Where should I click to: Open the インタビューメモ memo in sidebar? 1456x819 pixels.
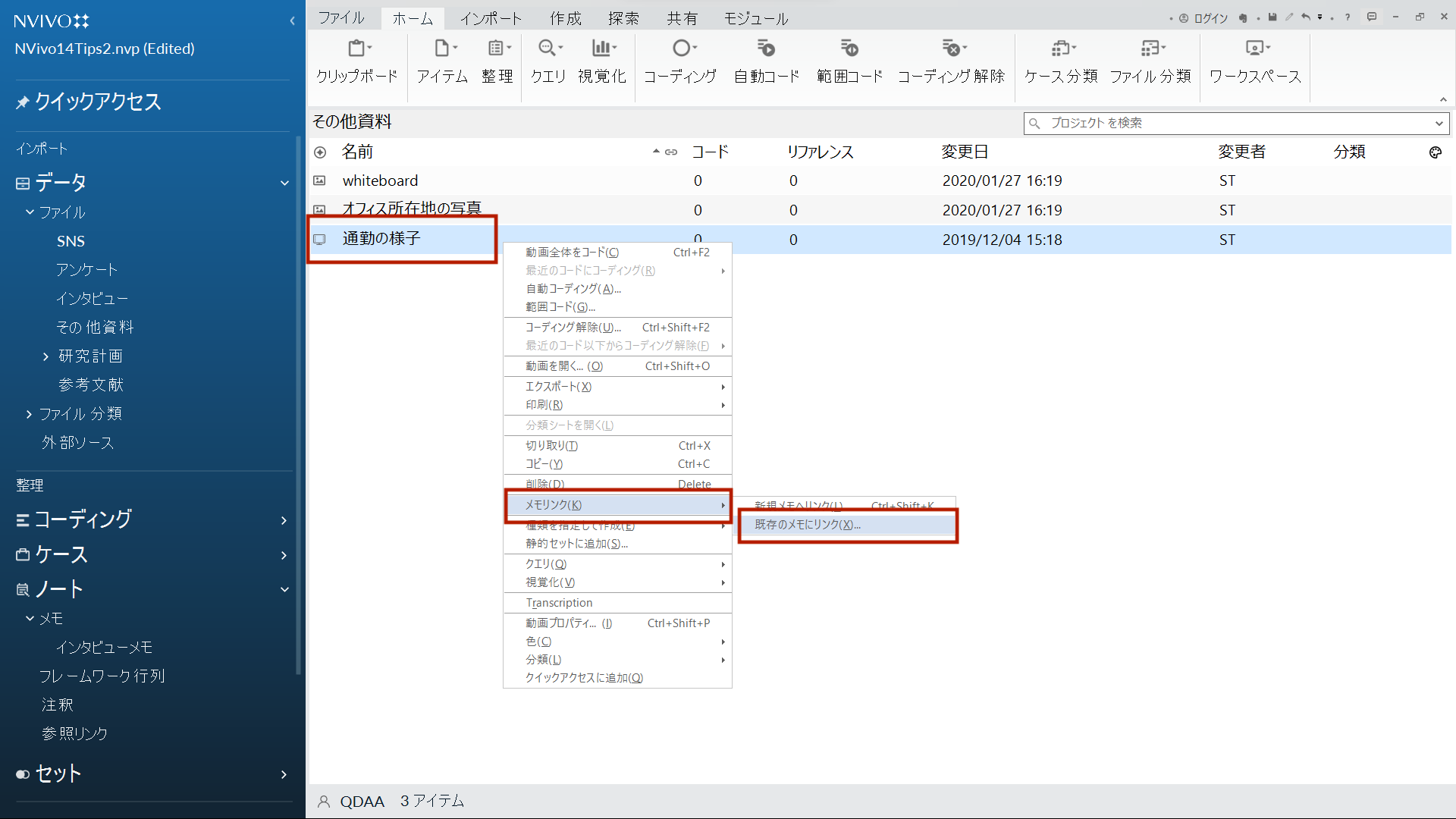tap(104, 648)
